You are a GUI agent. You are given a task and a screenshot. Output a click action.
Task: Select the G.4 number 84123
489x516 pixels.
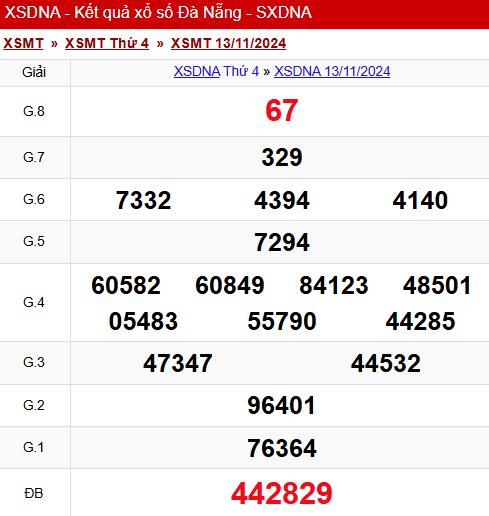point(334,285)
